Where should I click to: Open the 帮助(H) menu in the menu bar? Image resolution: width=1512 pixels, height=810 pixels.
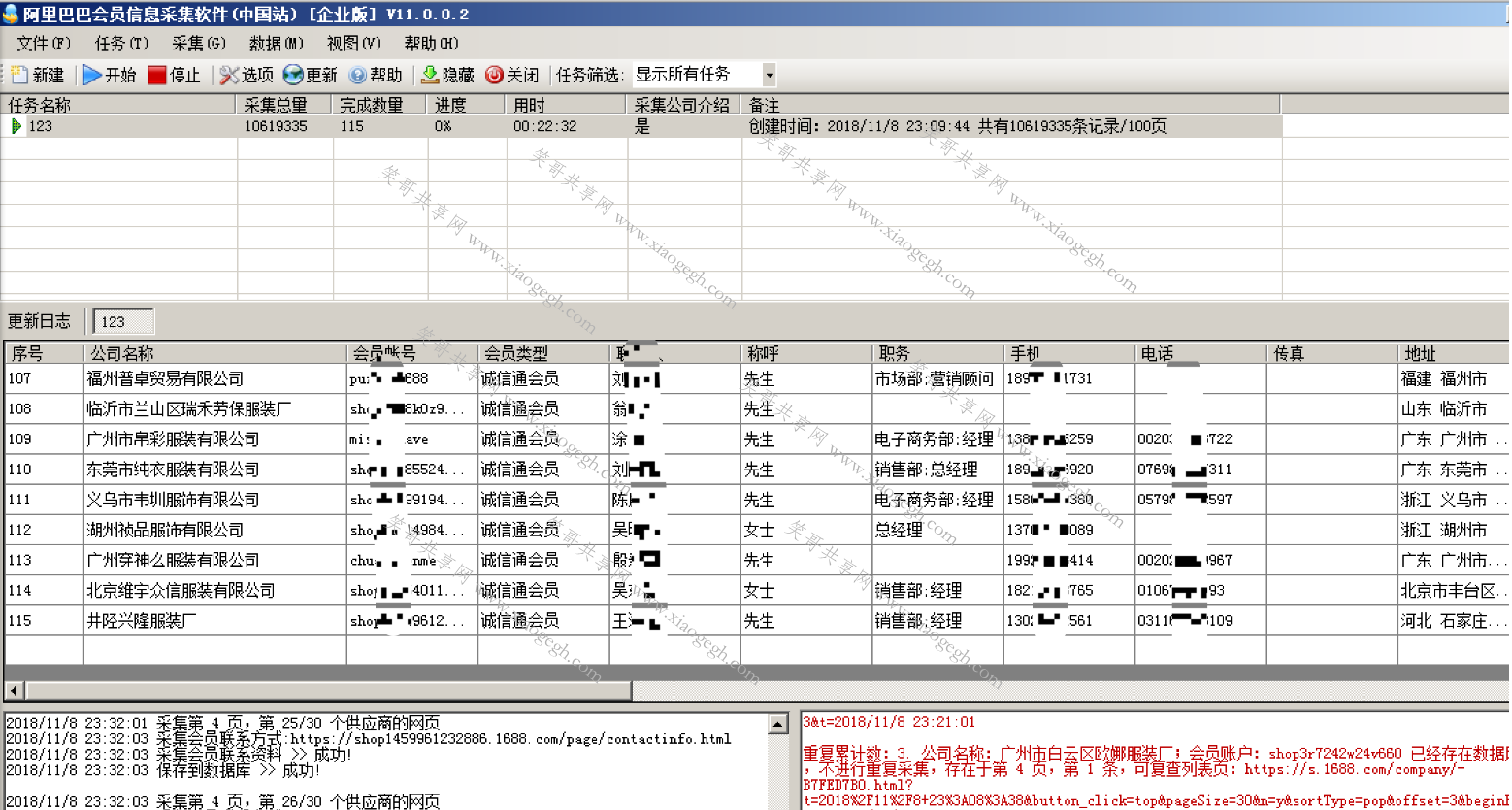pyautogui.click(x=432, y=44)
